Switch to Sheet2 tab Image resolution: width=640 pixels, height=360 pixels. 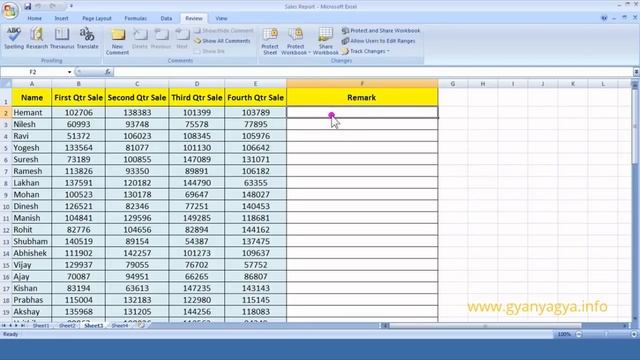[67, 326]
